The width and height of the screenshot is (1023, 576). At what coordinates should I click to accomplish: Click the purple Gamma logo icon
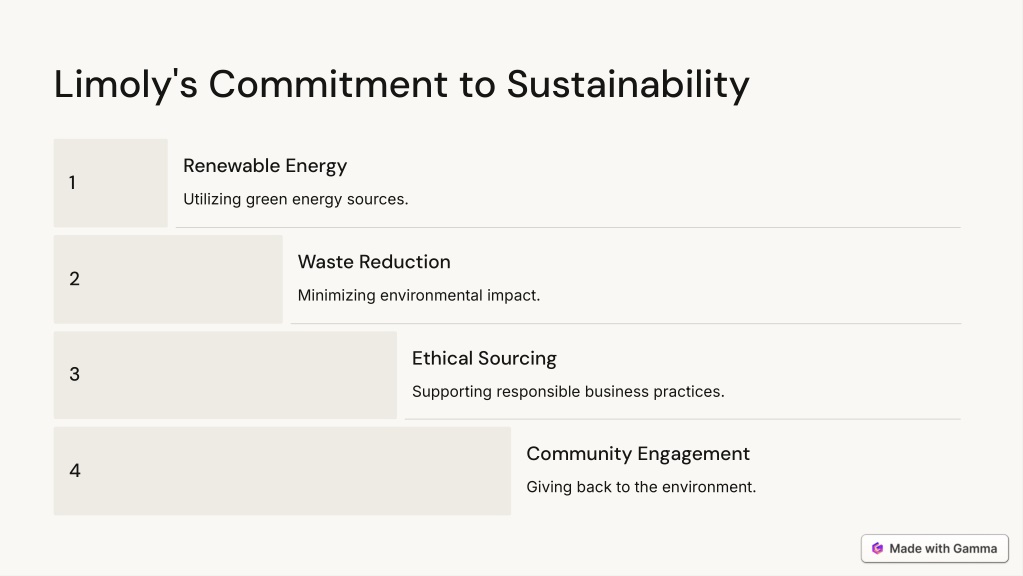click(x=878, y=549)
